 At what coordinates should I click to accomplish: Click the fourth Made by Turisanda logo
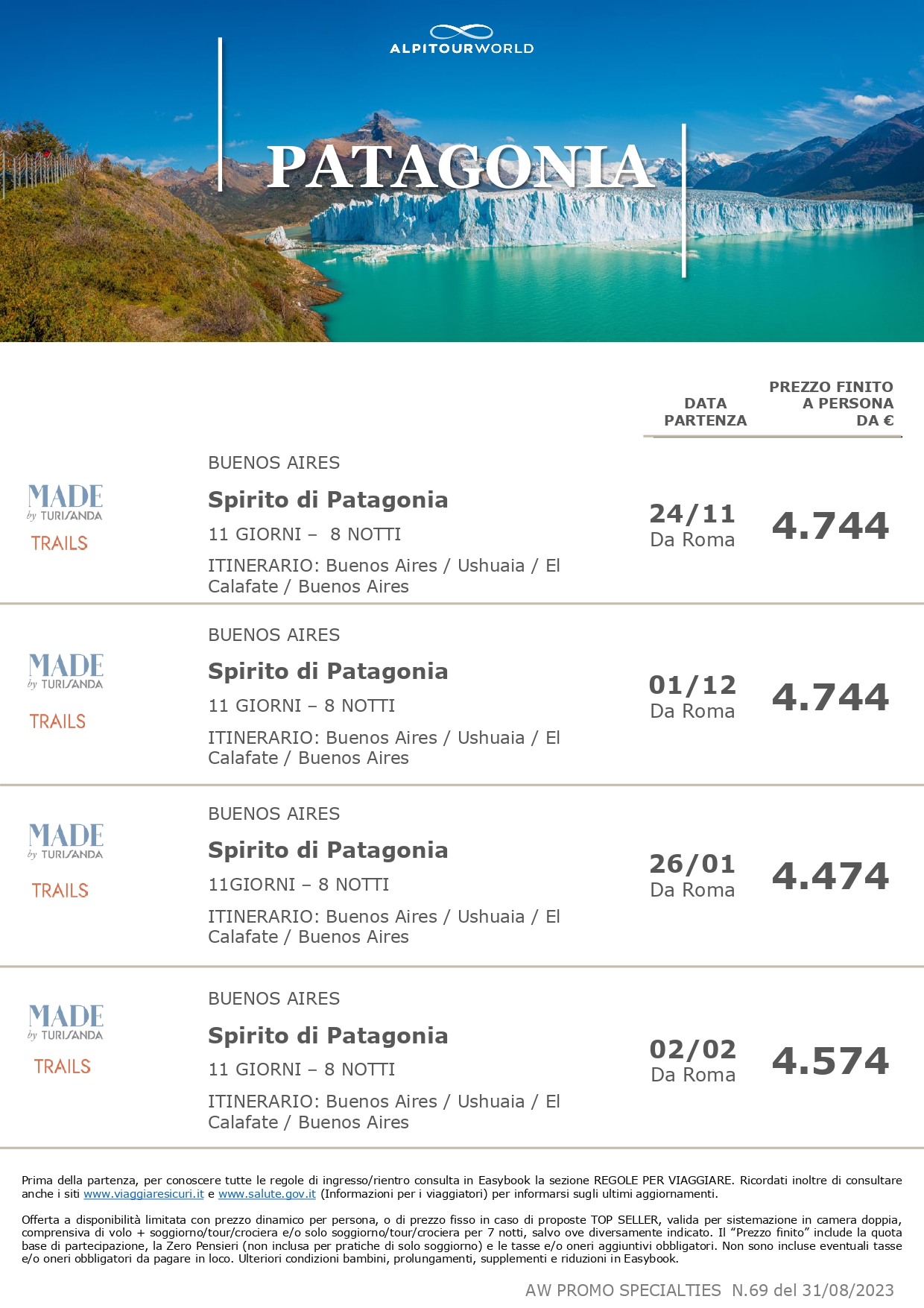(66, 1022)
